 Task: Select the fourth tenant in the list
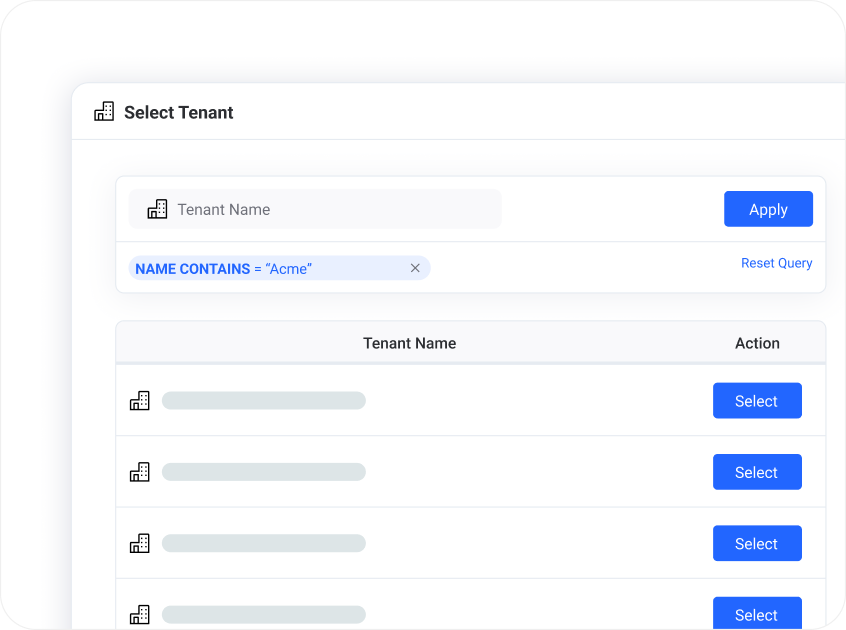pos(757,613)
